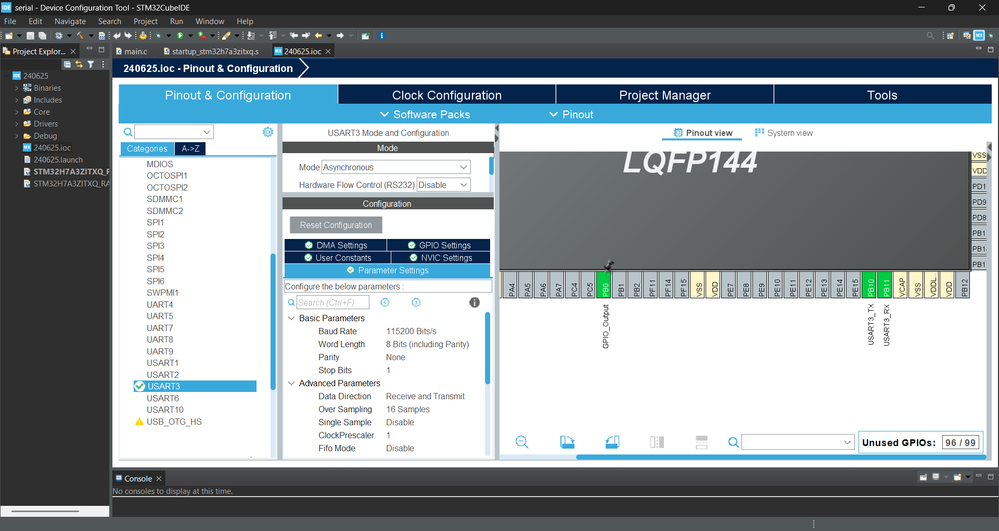This screenshot has height=531, width=999.
Task: Click the zoom out magnifier in pinout view
Action: point(522,442)
